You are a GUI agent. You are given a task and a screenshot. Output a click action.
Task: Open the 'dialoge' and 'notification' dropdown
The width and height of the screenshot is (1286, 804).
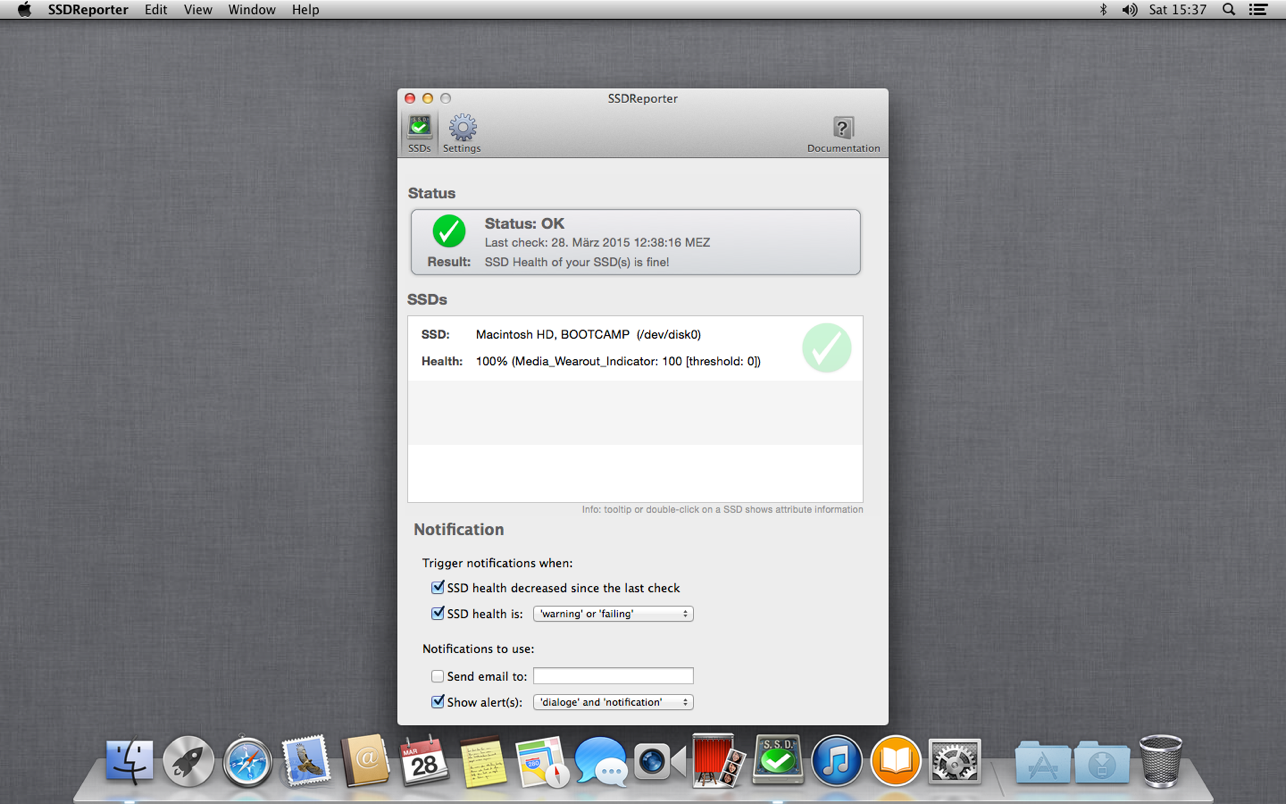click(613, 702)
